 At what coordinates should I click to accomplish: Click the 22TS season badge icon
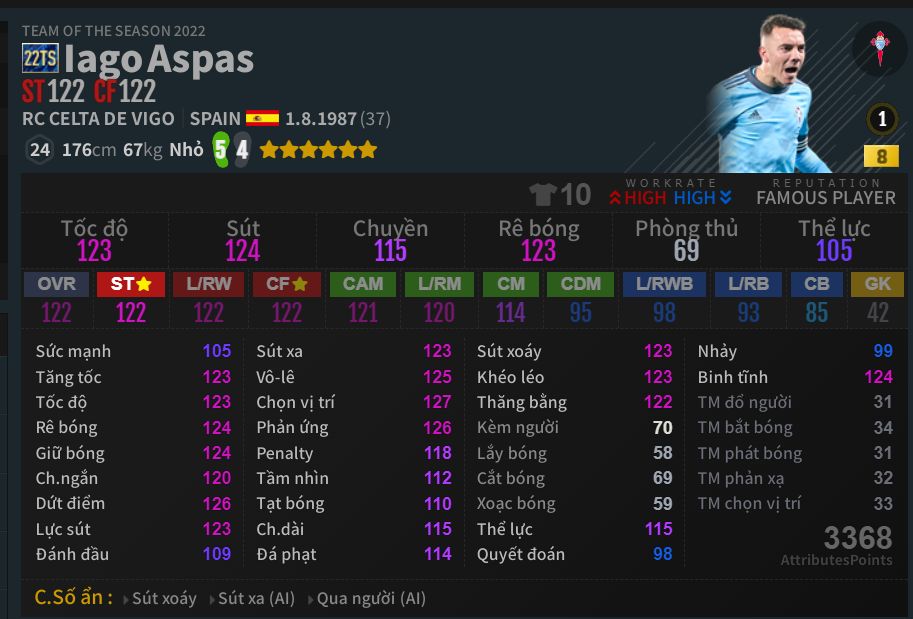[x=40, y=59]
